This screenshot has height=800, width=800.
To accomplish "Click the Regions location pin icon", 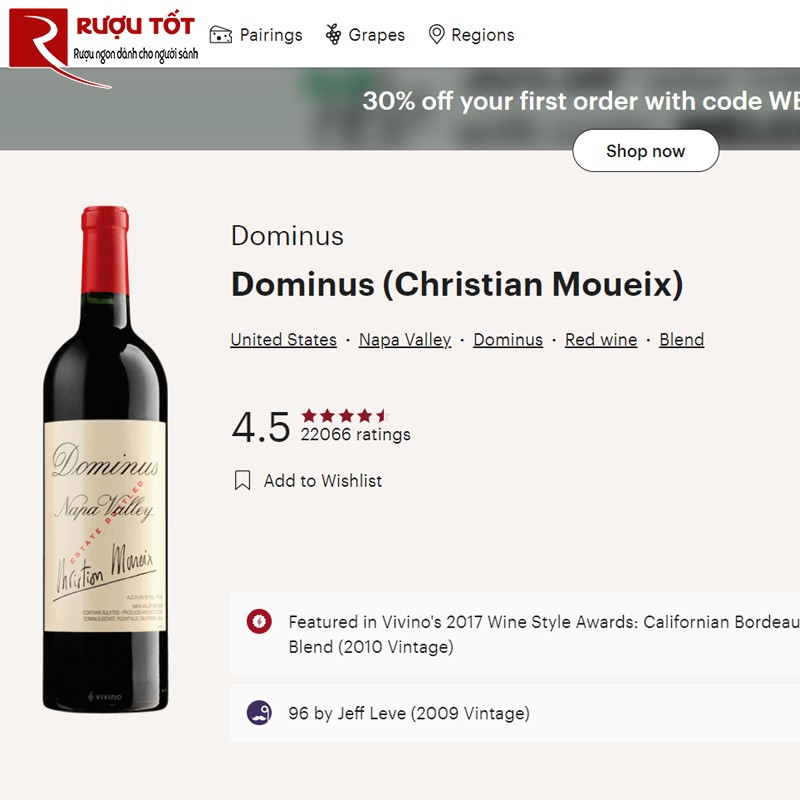I will [x=437, y=34].
